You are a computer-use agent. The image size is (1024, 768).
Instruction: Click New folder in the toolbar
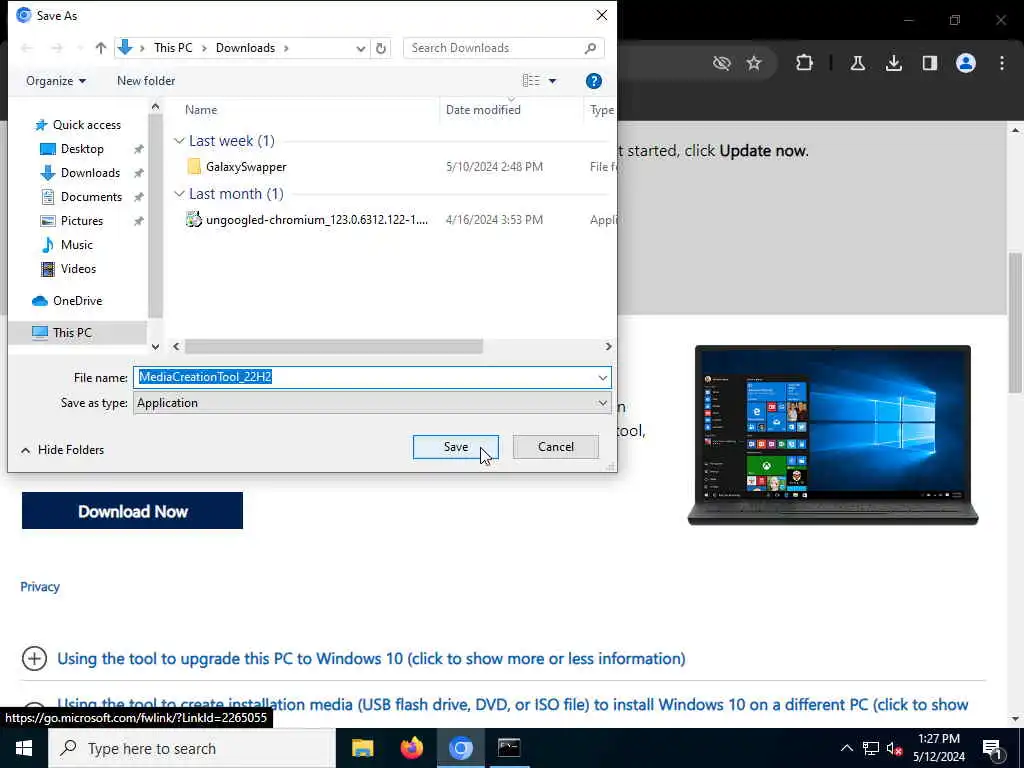tap(146, 81)
